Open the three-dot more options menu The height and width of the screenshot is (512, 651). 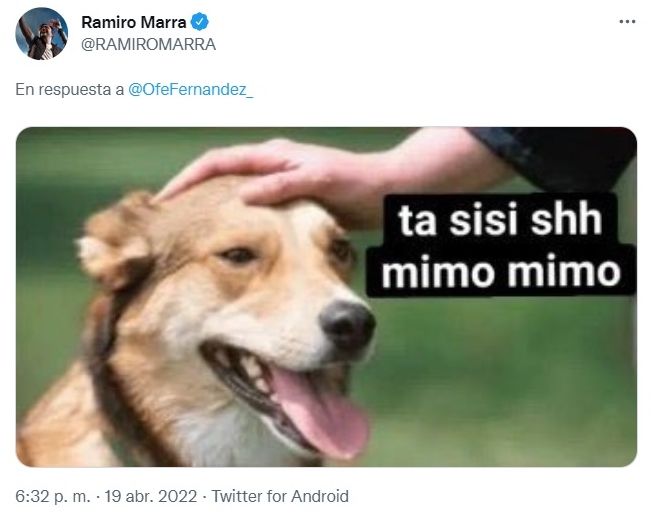pos(627,22)
